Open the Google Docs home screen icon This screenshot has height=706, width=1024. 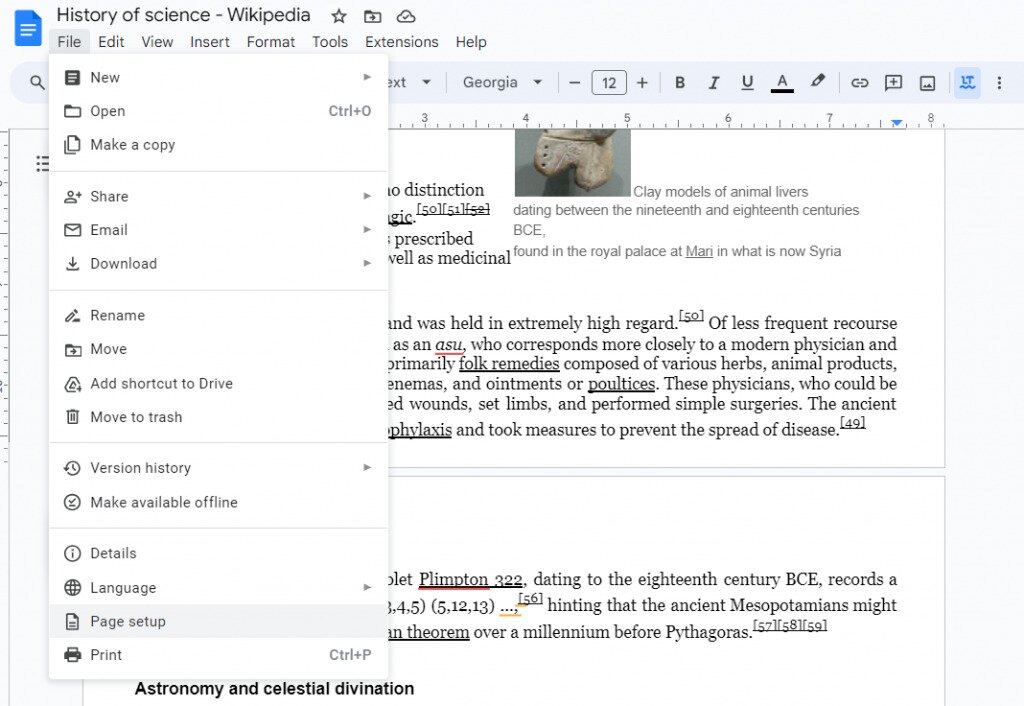coord(27,27)
